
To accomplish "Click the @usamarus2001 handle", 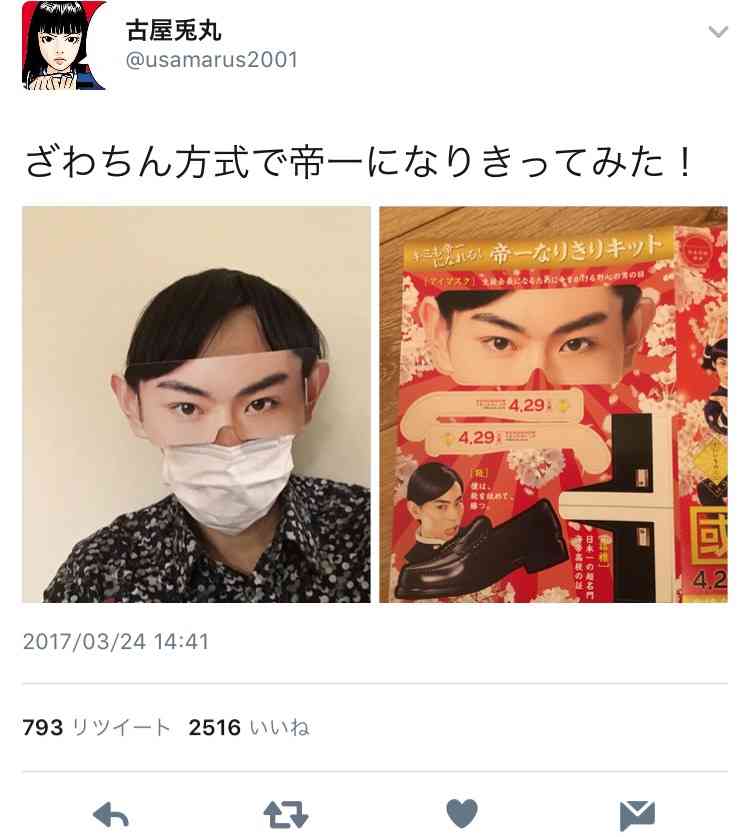I will tap(211, 60).
